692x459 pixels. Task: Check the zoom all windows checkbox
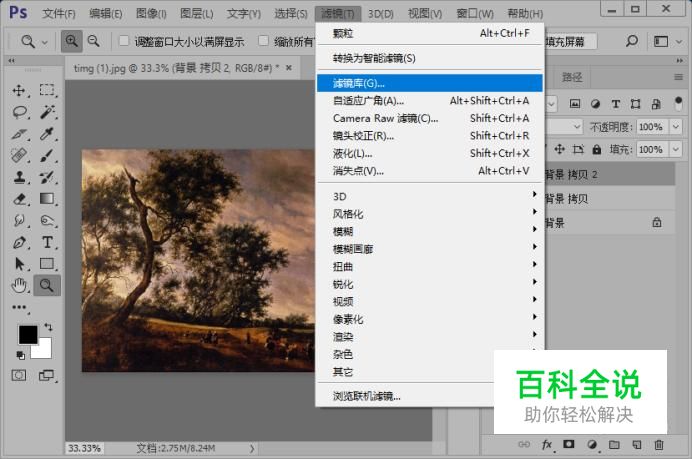(263, 41)
